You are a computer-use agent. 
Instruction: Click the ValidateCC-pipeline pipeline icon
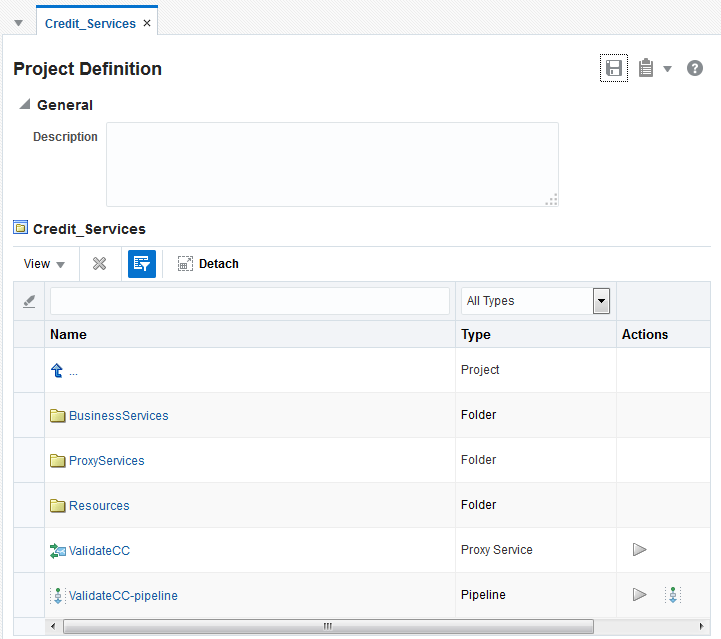tap(57, 596)
